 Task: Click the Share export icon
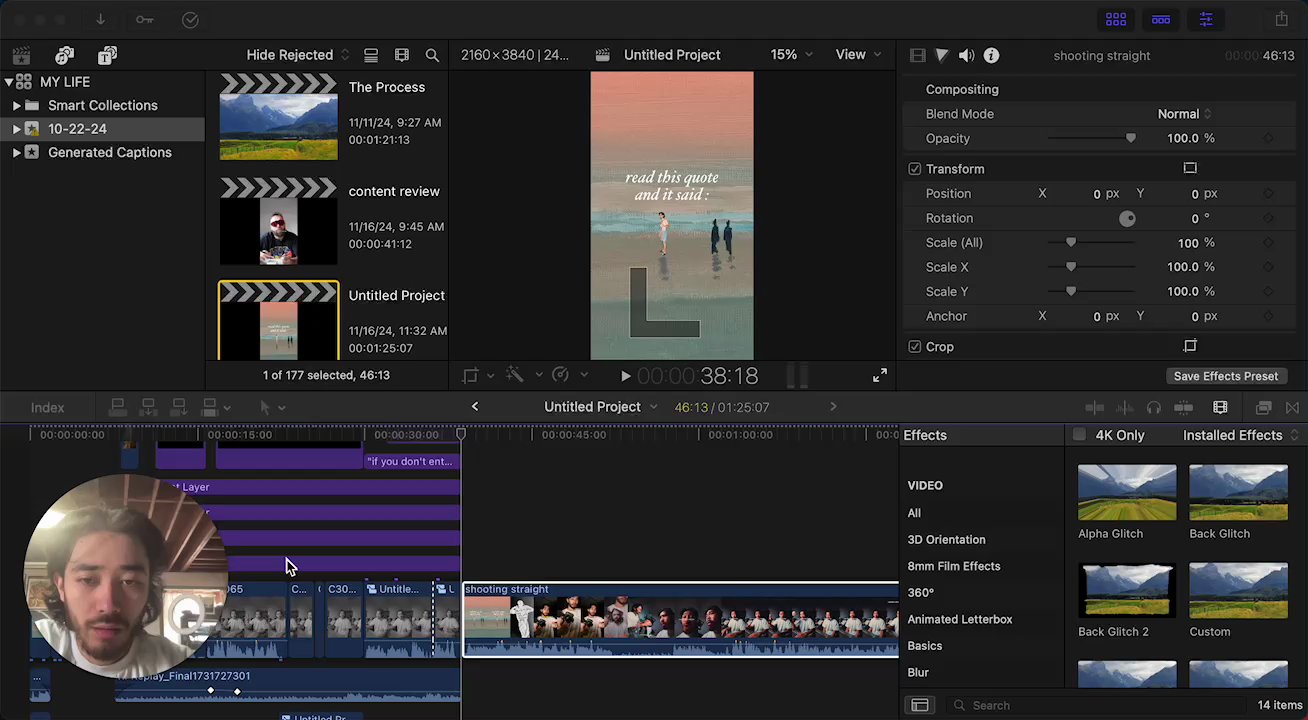point(1282,19)
